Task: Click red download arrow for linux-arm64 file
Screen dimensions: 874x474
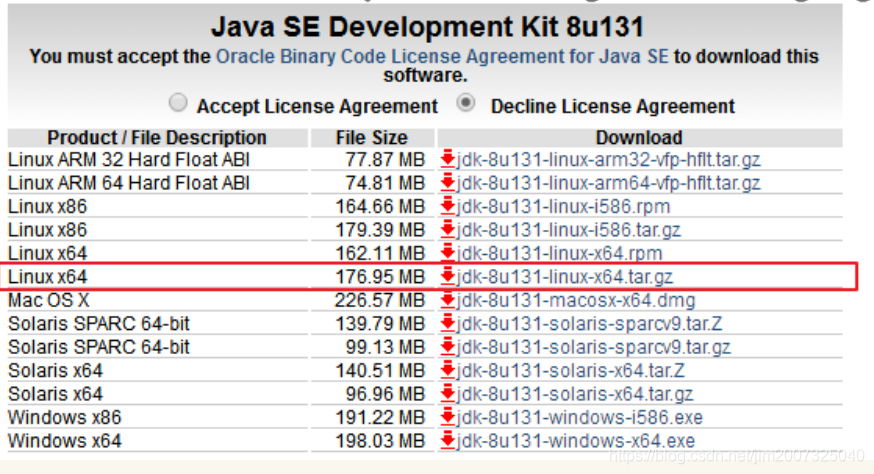Action: click(x=448, y=182)
